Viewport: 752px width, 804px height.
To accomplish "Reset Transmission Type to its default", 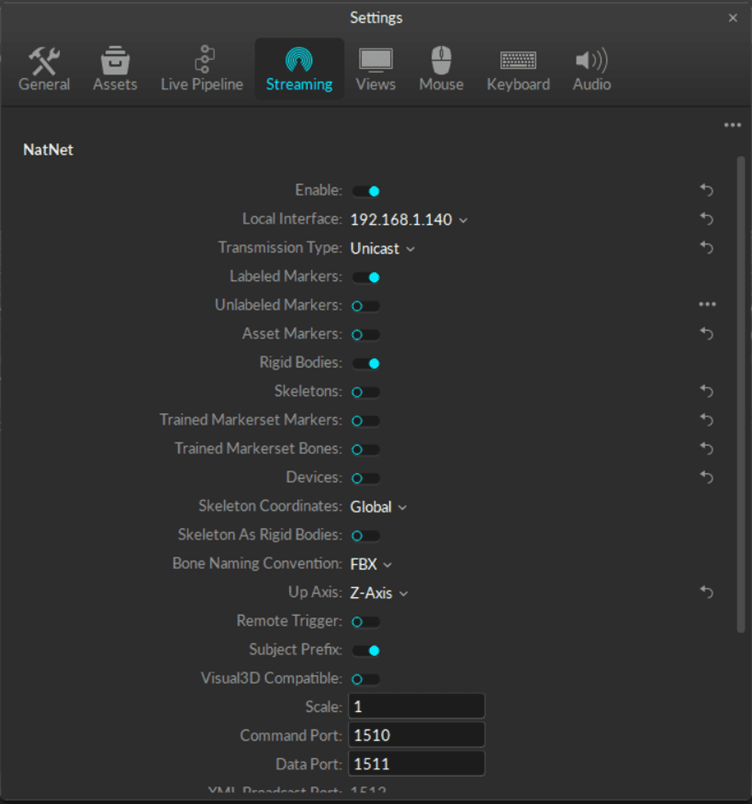I will [706, 248].
